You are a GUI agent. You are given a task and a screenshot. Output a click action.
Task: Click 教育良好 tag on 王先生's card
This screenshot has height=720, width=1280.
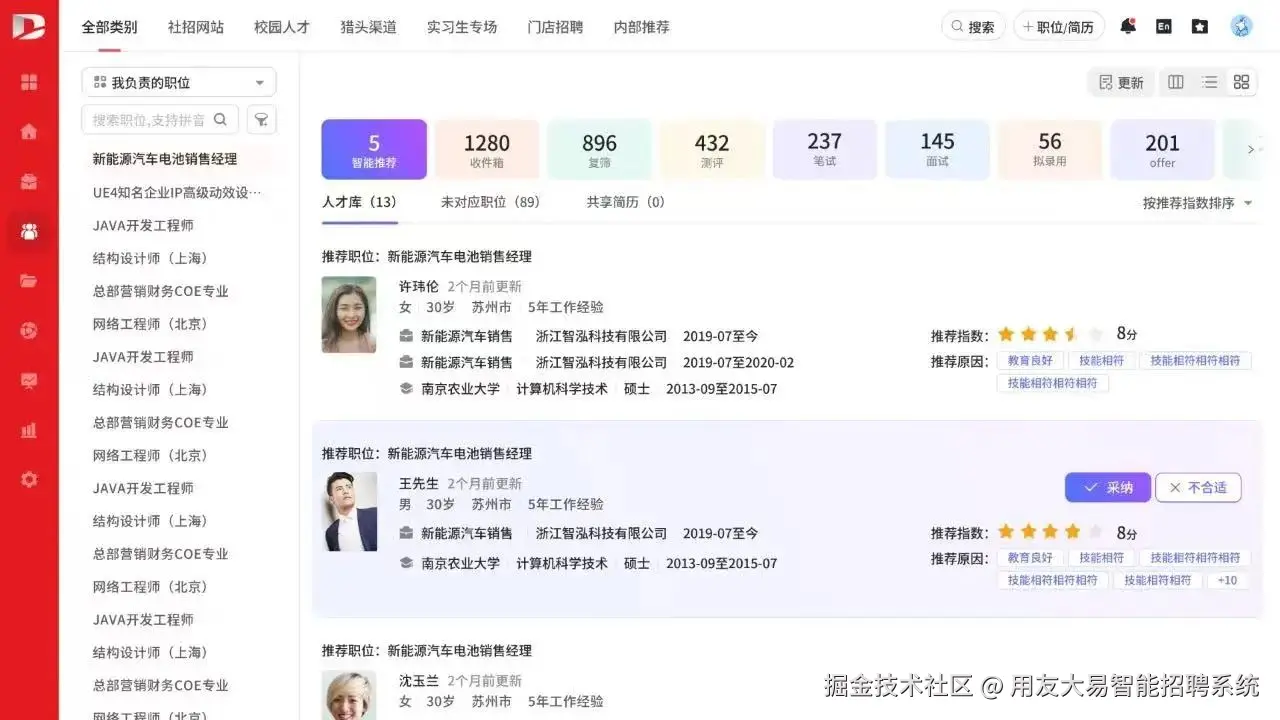(x=1029, y=558)
